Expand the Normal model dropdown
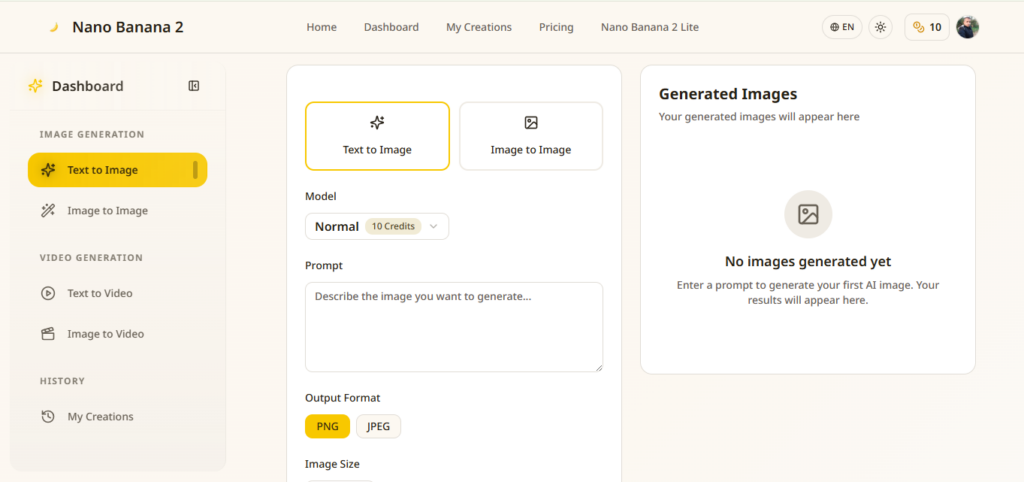The height and width of the screenshot is (482, 1024). pos(377,227)
